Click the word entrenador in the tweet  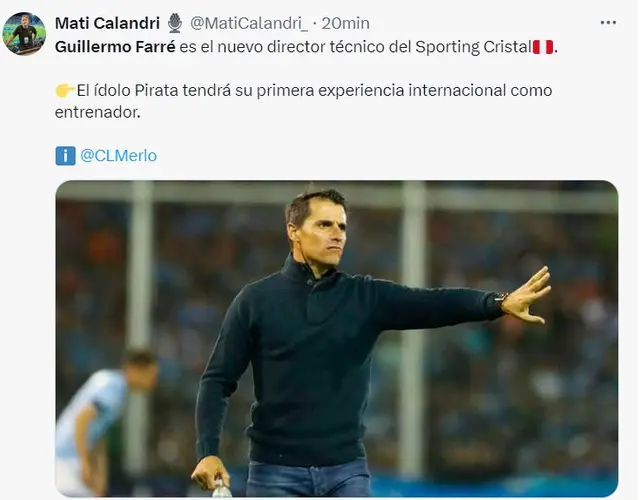pyautogui.click(x=98, y=113)
